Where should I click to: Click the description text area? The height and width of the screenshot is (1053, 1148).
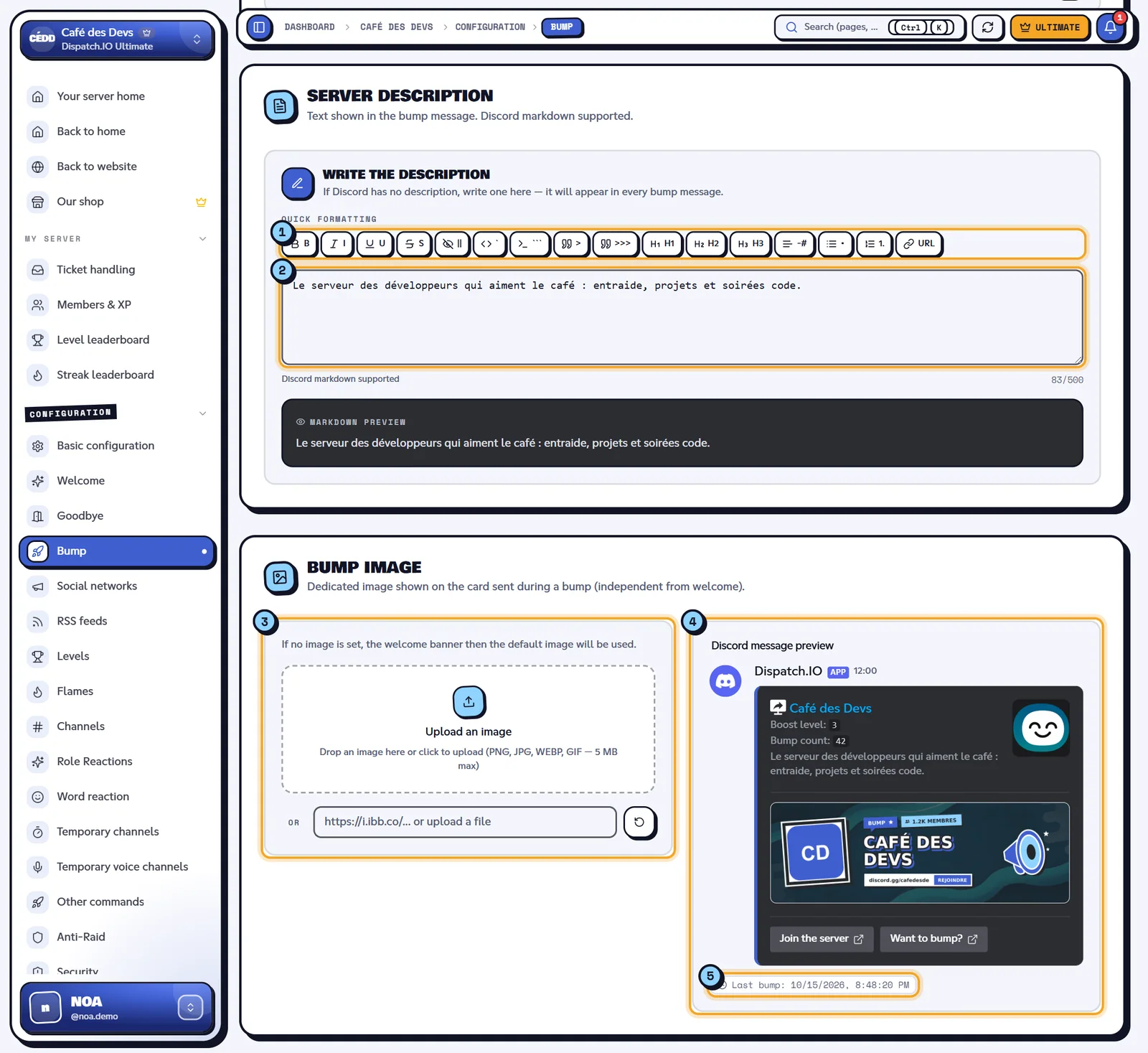(682, 317)
